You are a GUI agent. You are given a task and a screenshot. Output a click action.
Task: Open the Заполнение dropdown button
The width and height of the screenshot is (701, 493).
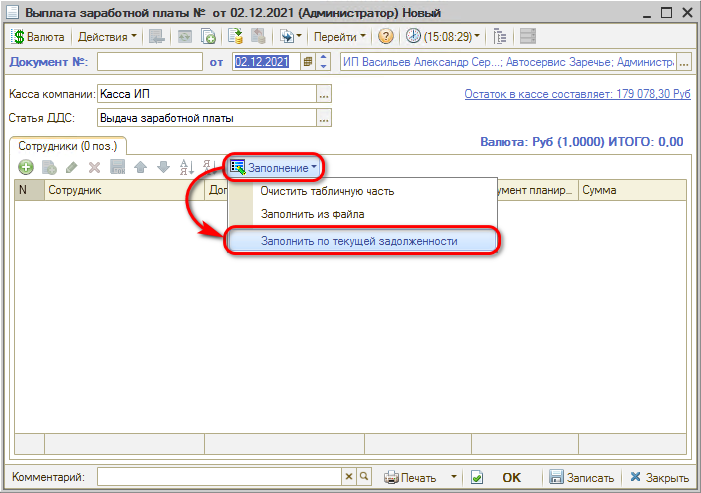tap(275, 167)
